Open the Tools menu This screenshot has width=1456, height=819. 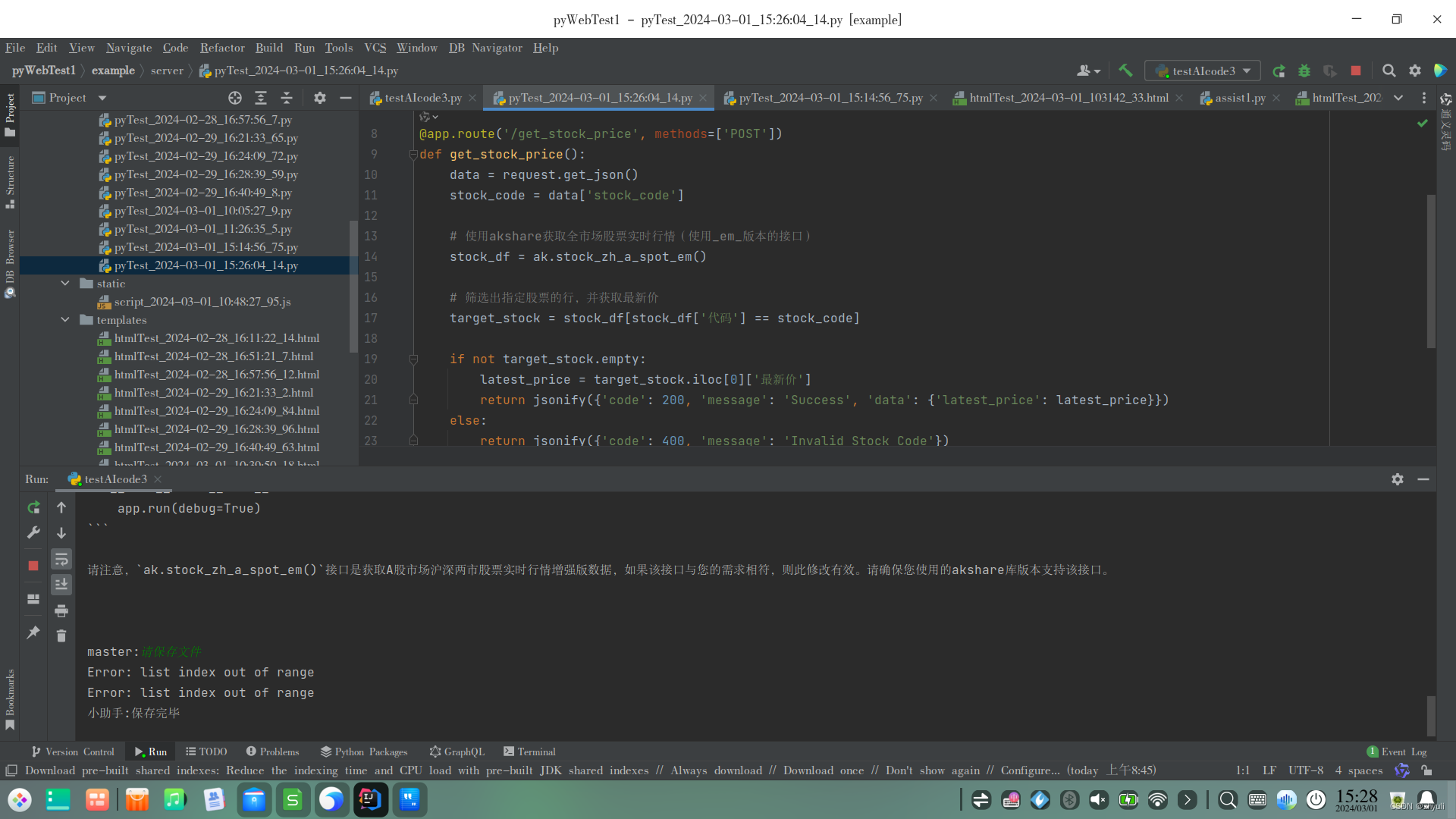coord(339,48)
